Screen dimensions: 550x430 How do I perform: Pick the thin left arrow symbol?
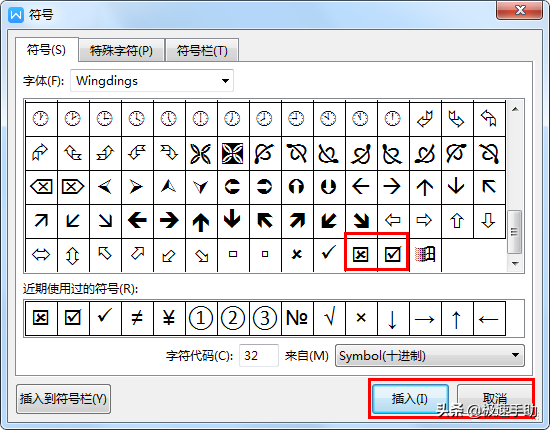coord(361,187)
